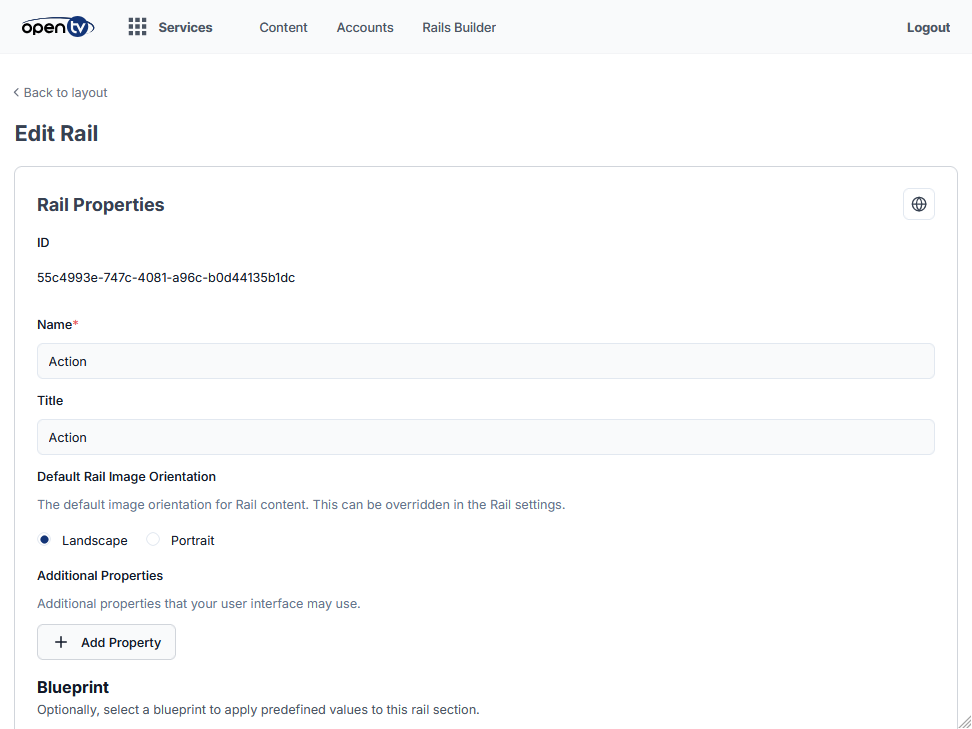Click the plus icon beside Add Property
Viewport: 972px width, 729px height.
tap(61, 642)
